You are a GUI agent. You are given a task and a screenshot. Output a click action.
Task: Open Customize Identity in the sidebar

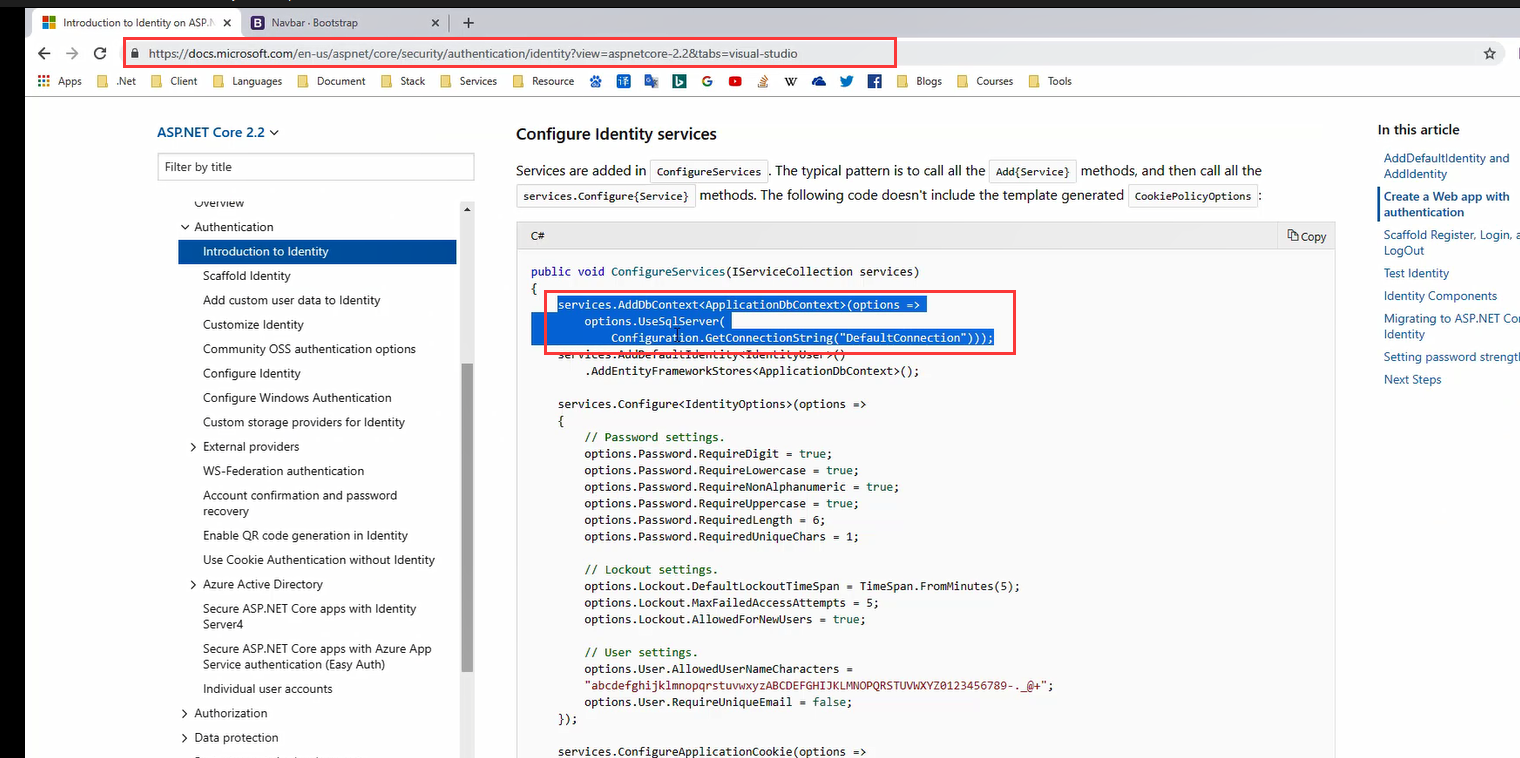[253, 325]
